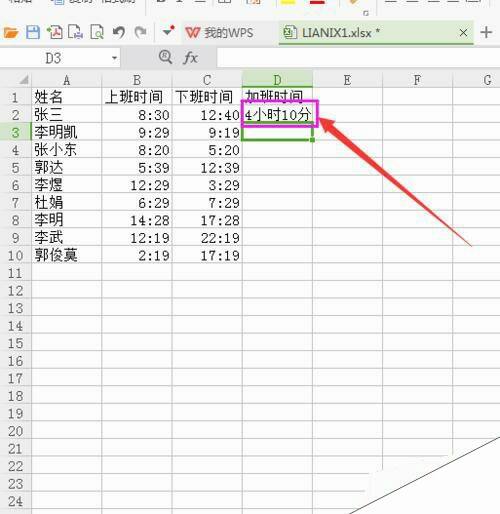Select empty active cell D3
Screen dimensions: 500x514
(277, 133)
